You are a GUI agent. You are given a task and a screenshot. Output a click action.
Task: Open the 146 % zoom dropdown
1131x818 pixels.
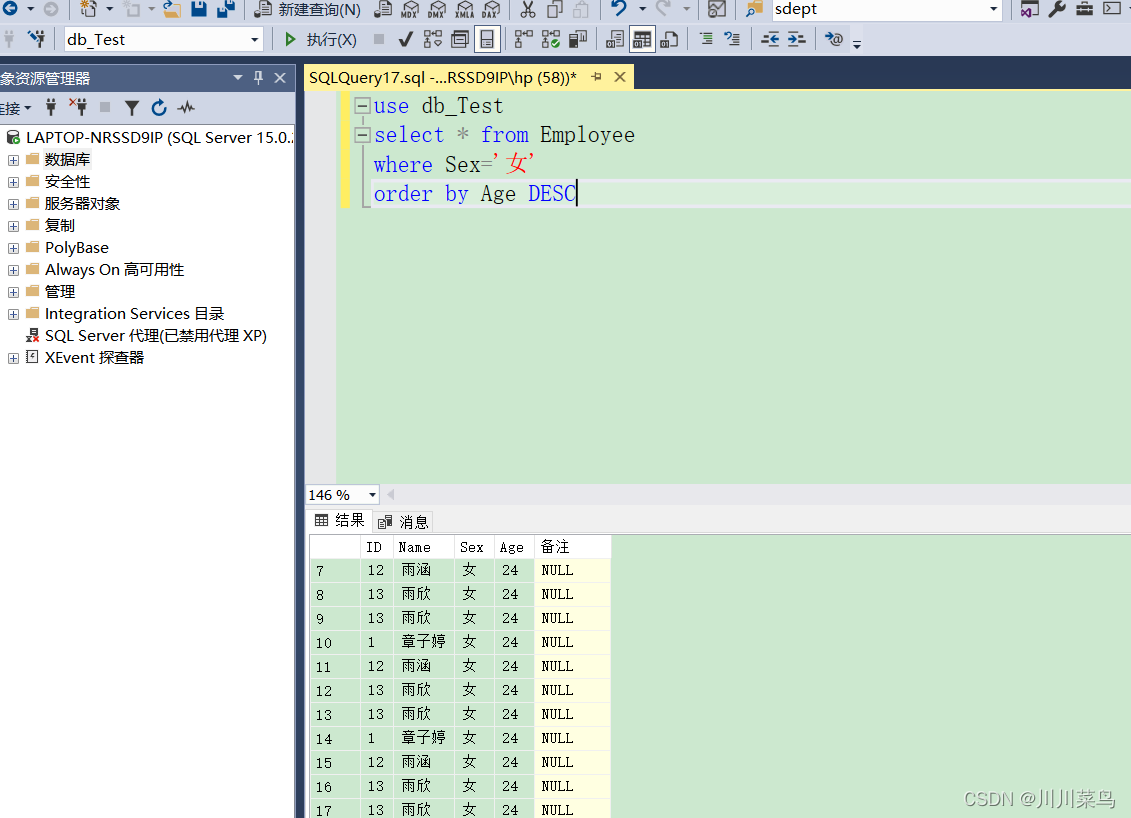coord(372,495)
